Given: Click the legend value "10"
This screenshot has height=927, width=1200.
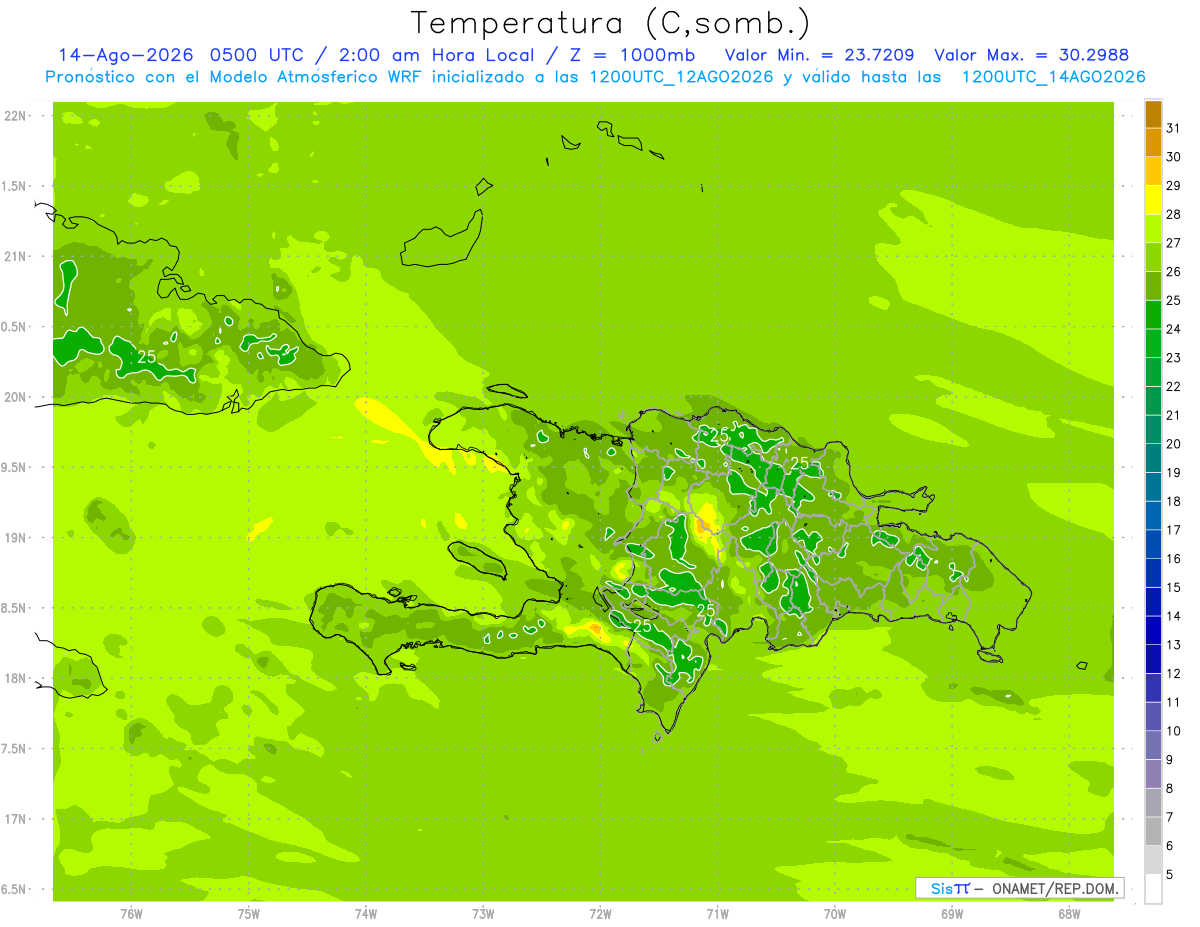Looking at the screenshot, I should [x=1174, y=731].
